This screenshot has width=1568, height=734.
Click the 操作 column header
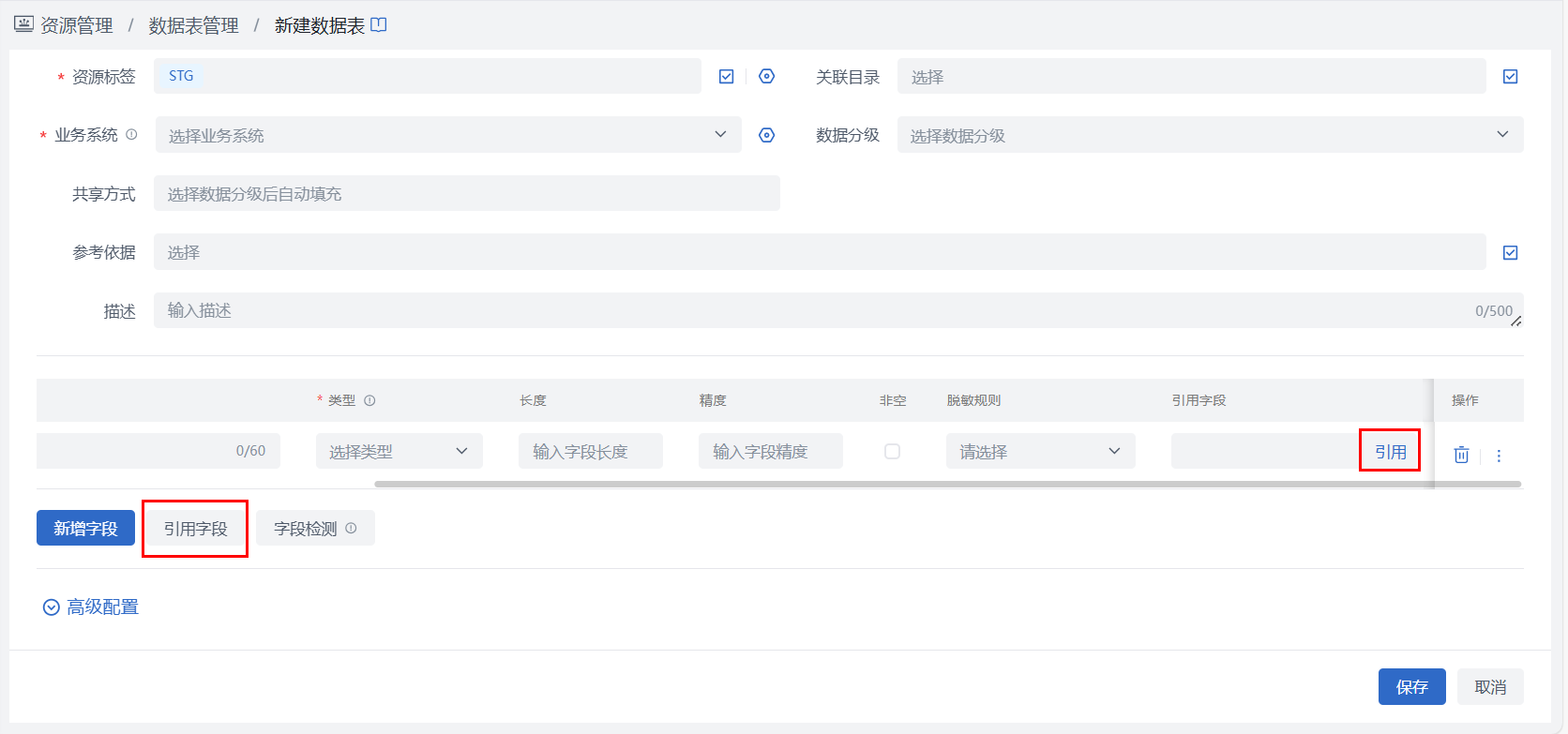pos(1465,400)
